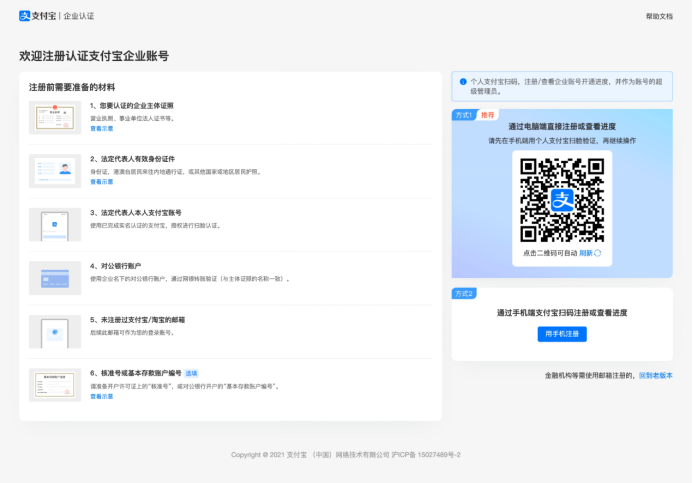Click the Alipay logo in the header
Viewport: 693px width, 483px height.
38,16
